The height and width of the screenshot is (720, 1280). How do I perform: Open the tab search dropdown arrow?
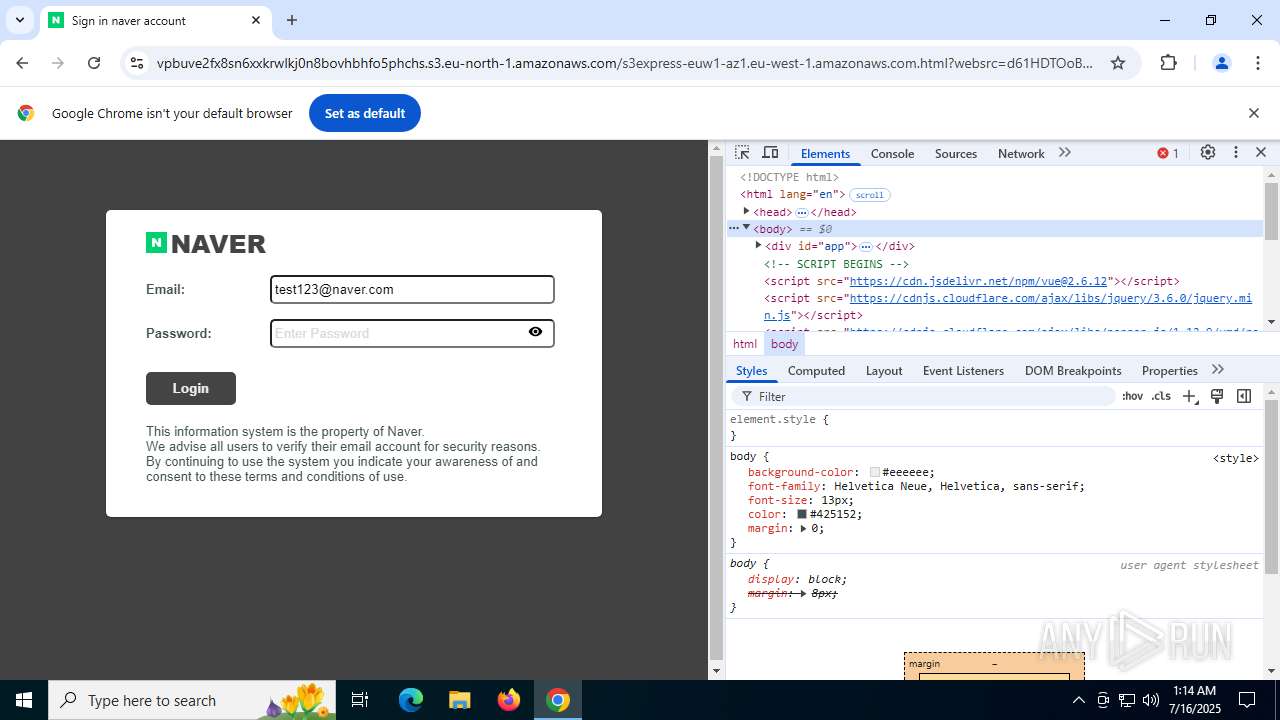(19, 20)
